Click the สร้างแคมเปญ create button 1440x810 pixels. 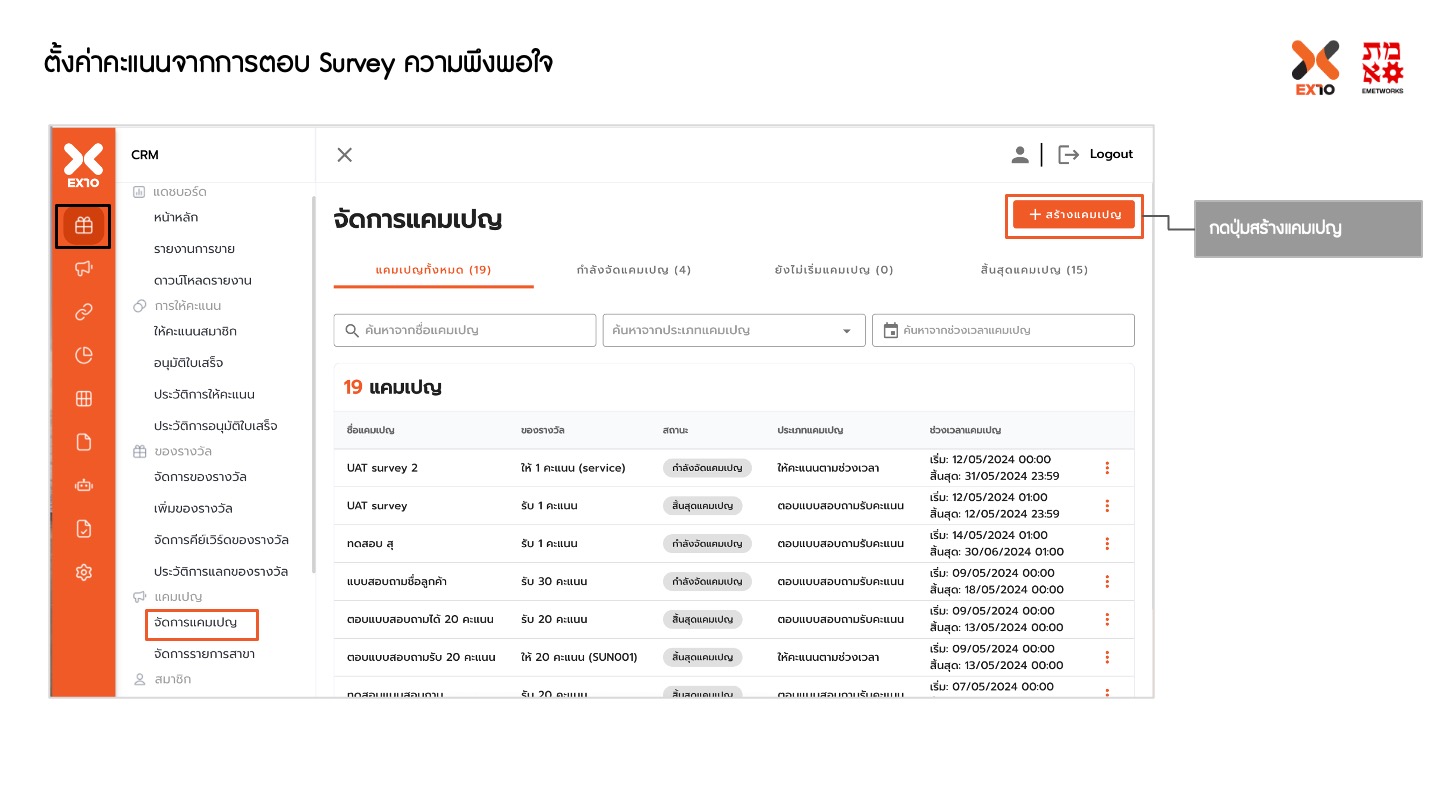(x=1073, y=215)
